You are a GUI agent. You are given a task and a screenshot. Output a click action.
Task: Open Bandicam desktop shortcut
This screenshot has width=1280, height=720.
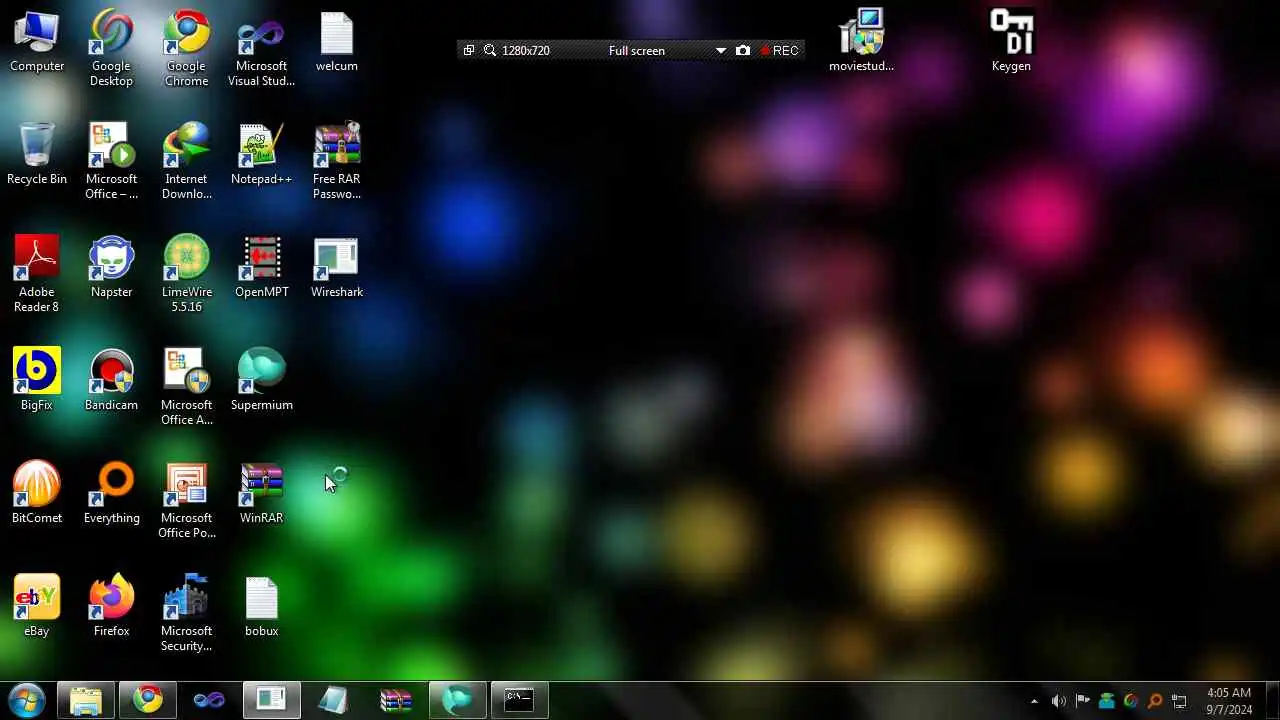111,381
